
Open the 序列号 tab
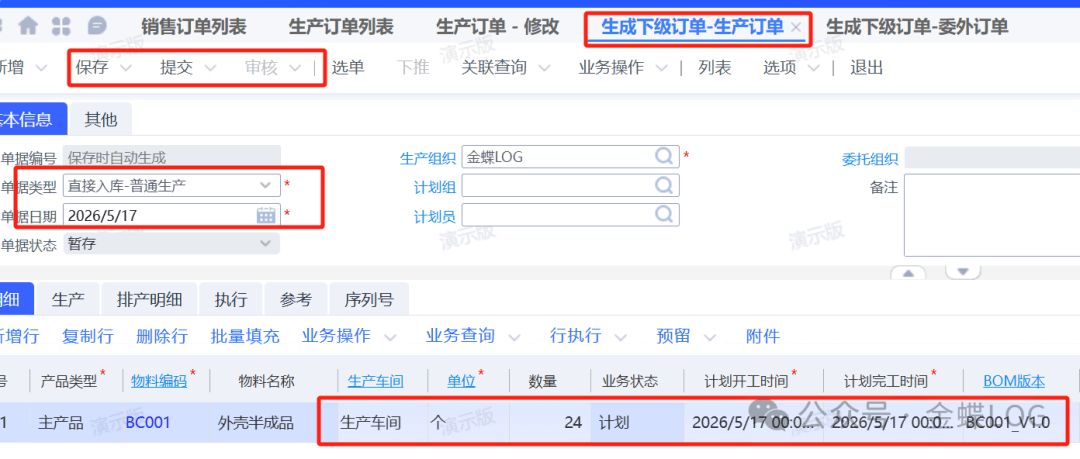[369, 300]
